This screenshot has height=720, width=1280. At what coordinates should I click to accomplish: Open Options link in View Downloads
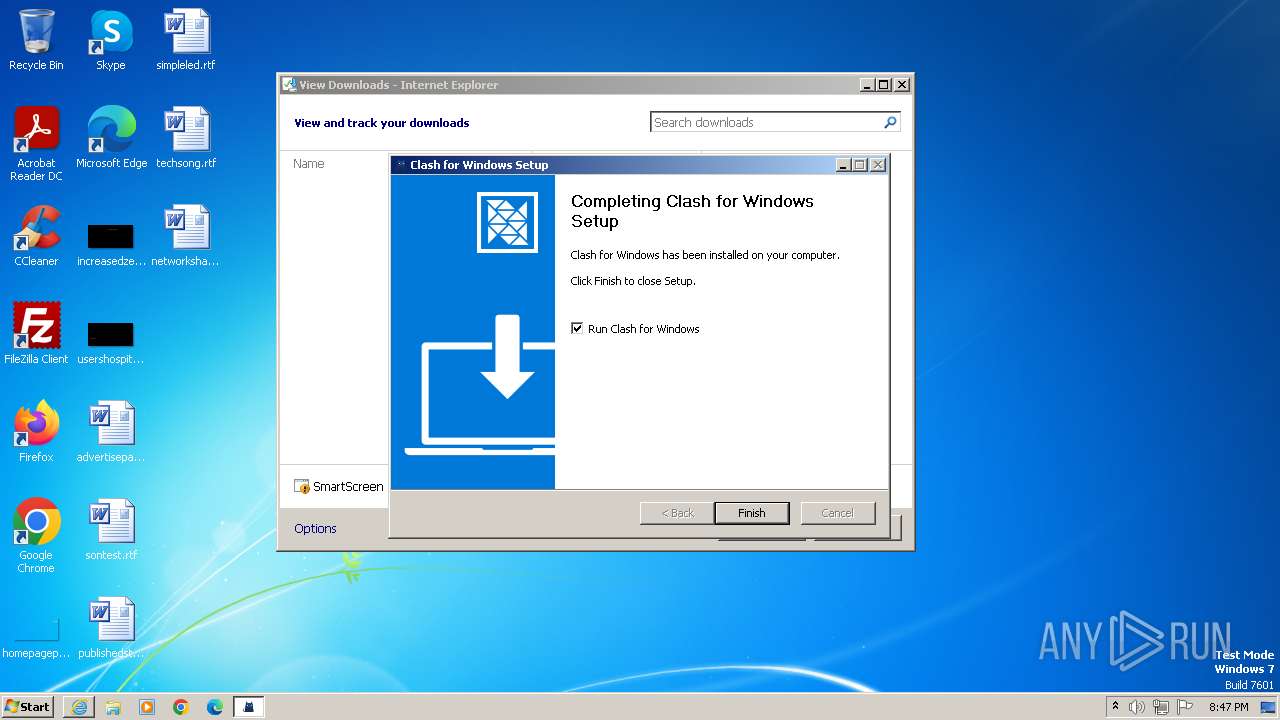[315, 528]
